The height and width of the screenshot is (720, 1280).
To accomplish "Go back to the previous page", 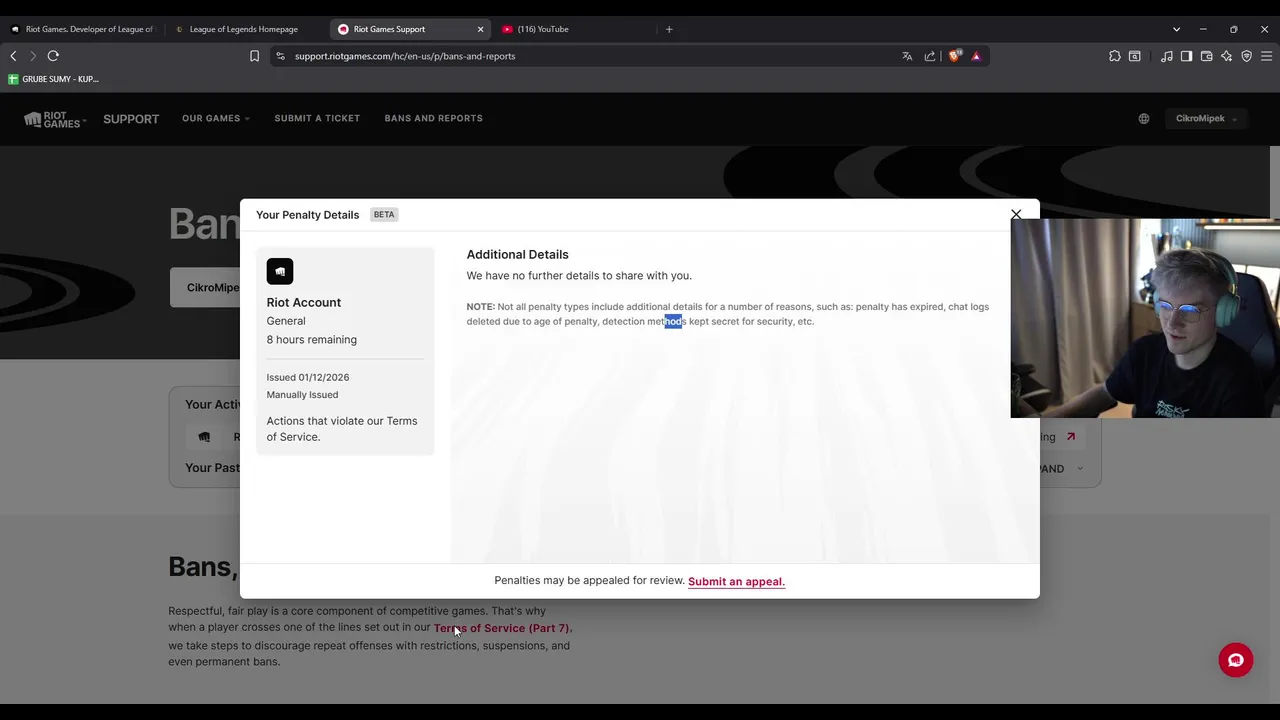I will [x=13, y=56].
